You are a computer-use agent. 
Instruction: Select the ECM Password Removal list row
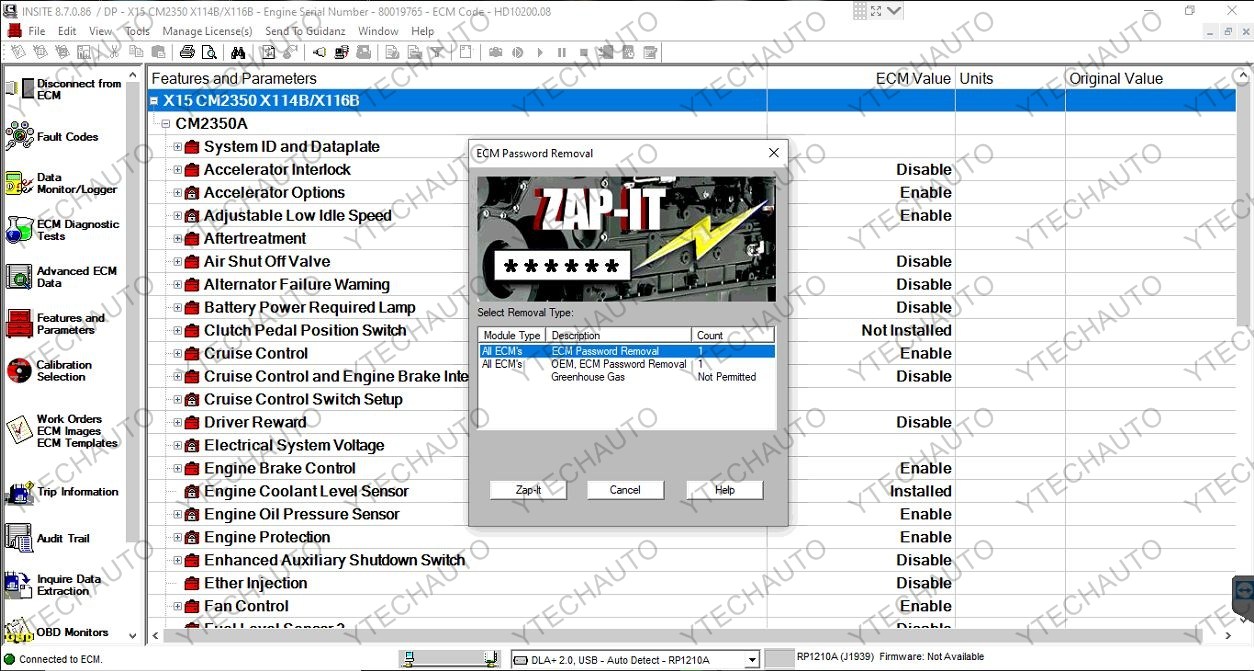pyautogui.click(x=627, y=351)
